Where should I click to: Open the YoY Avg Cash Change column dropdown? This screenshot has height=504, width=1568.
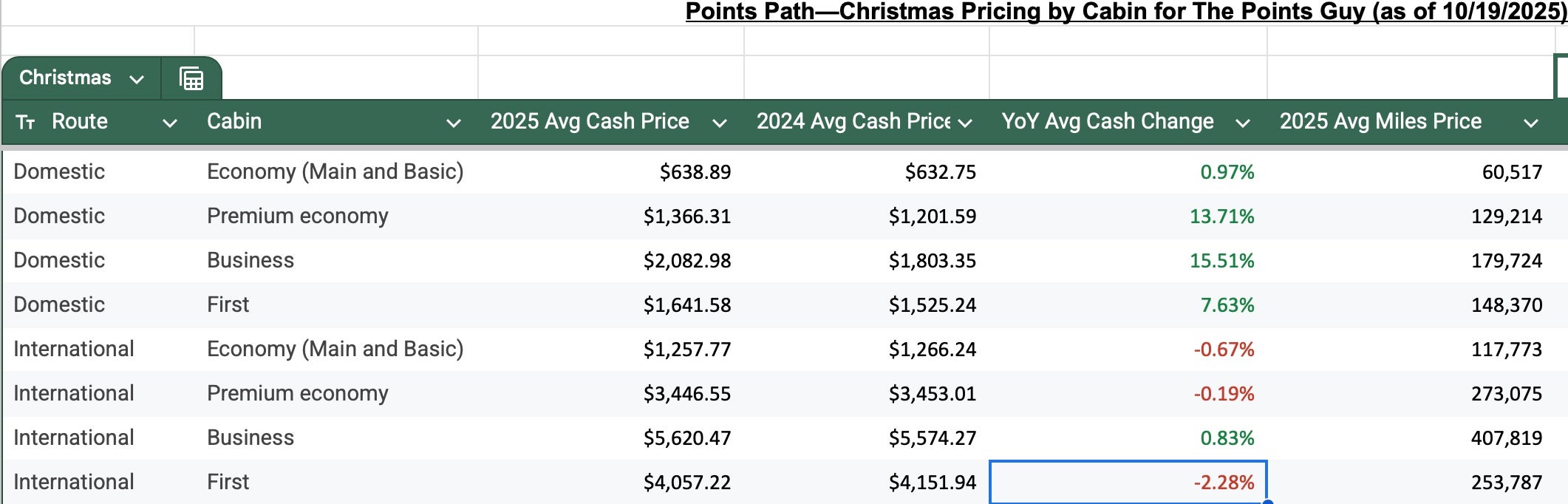tap(1242, 123)
